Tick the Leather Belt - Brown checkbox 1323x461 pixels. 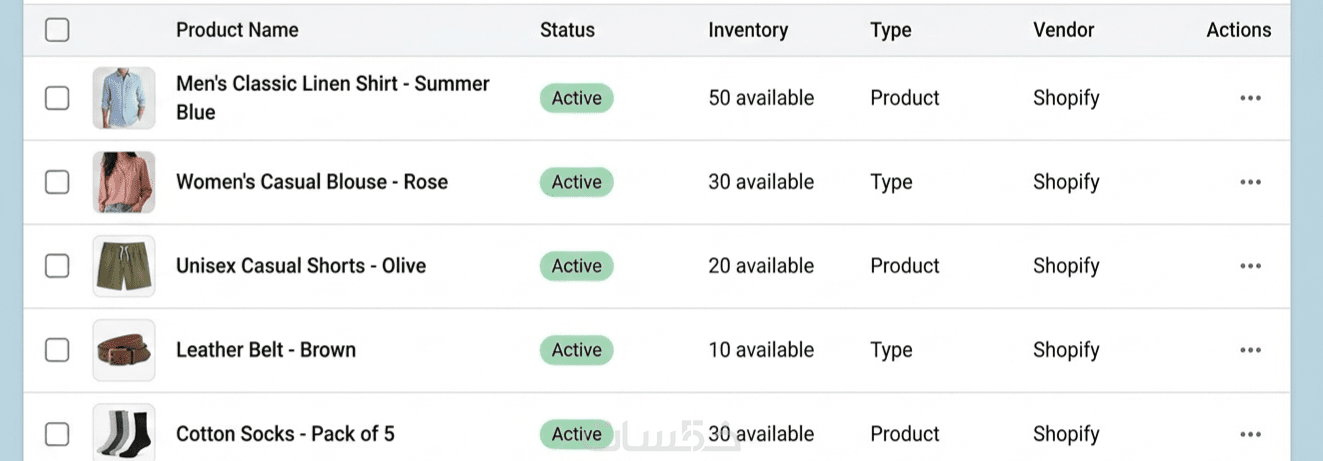pyautogui.click(x=57, y=350)
